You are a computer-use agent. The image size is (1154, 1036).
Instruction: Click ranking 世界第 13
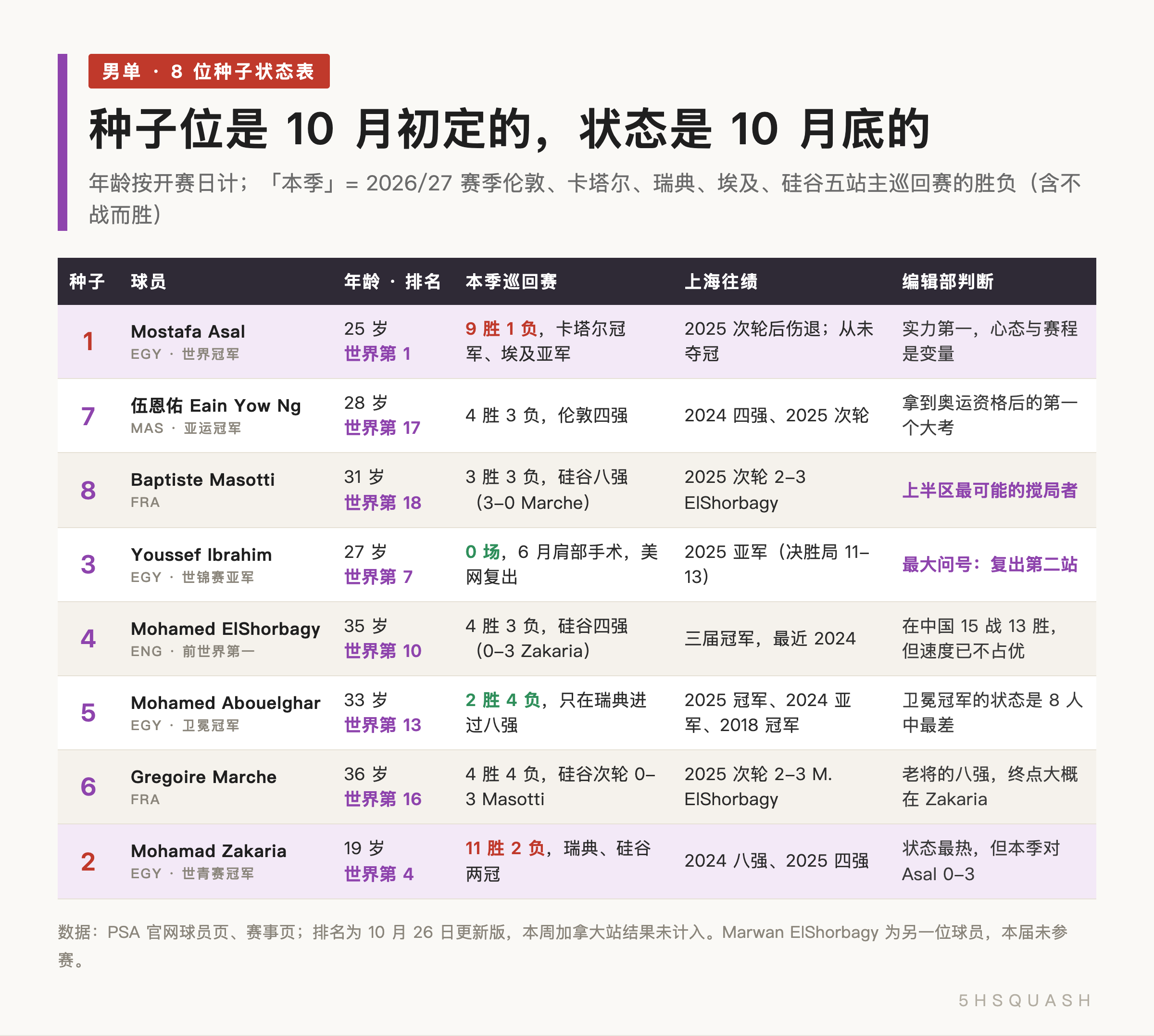pyautogui.click(x=382, y=725)
